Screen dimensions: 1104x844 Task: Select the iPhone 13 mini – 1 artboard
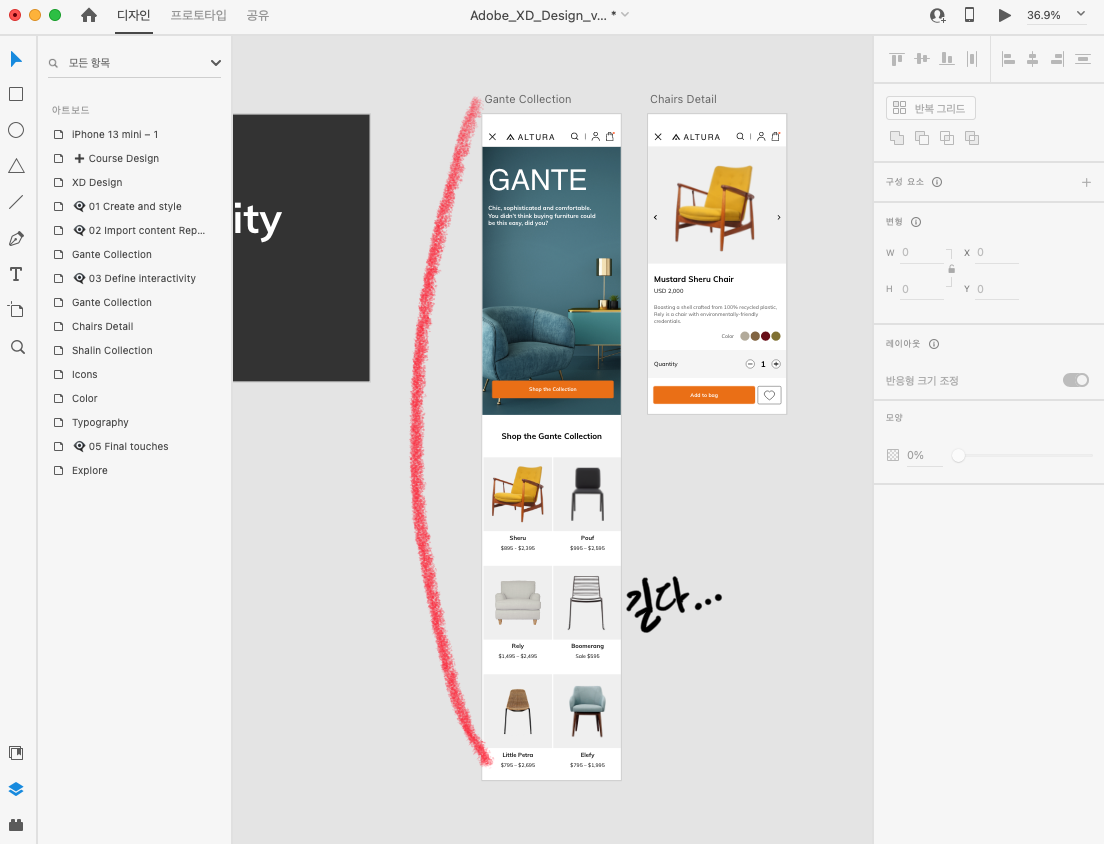tap(134, 134)
